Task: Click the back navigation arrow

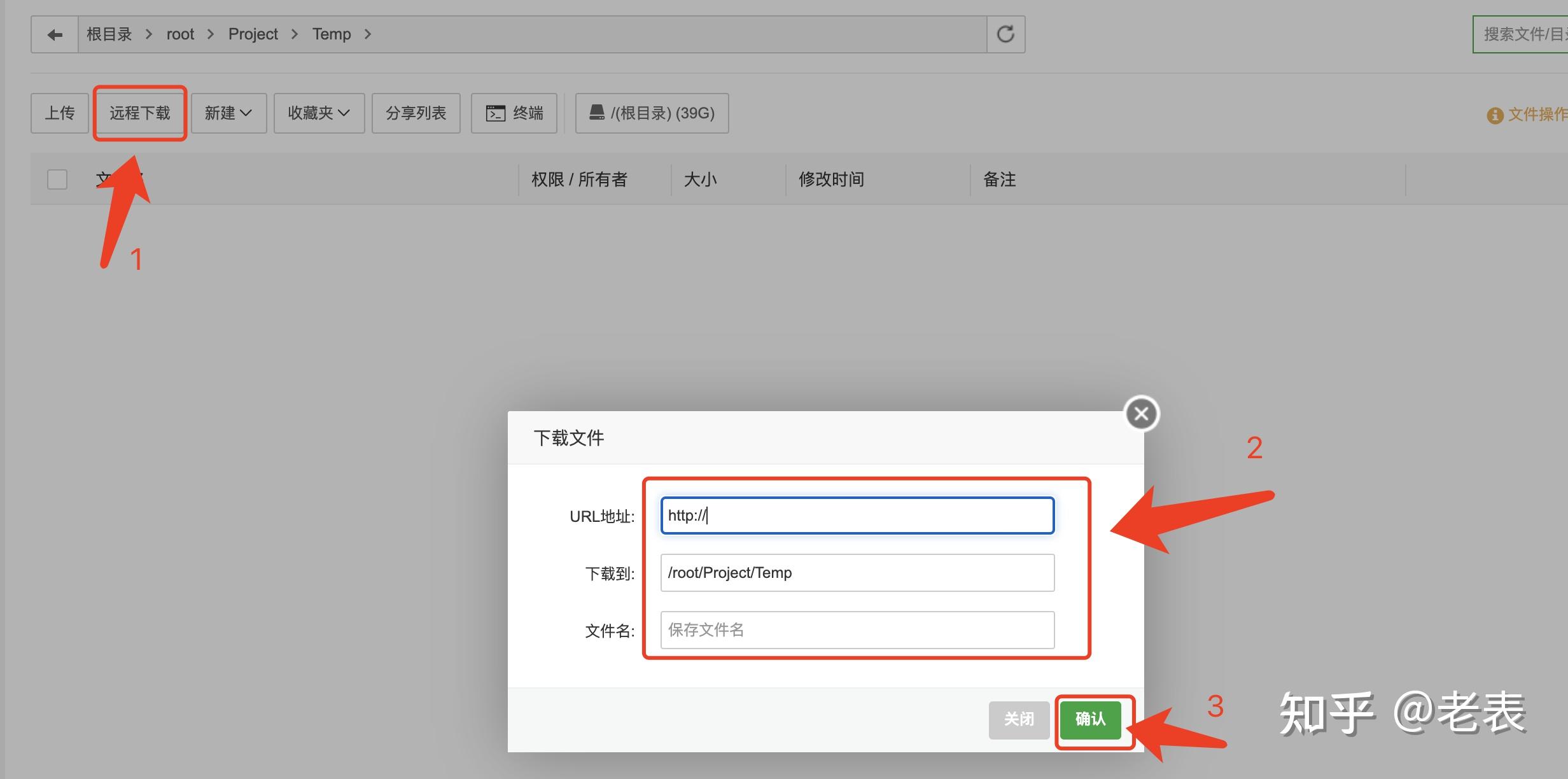Action: pos(54,34)
